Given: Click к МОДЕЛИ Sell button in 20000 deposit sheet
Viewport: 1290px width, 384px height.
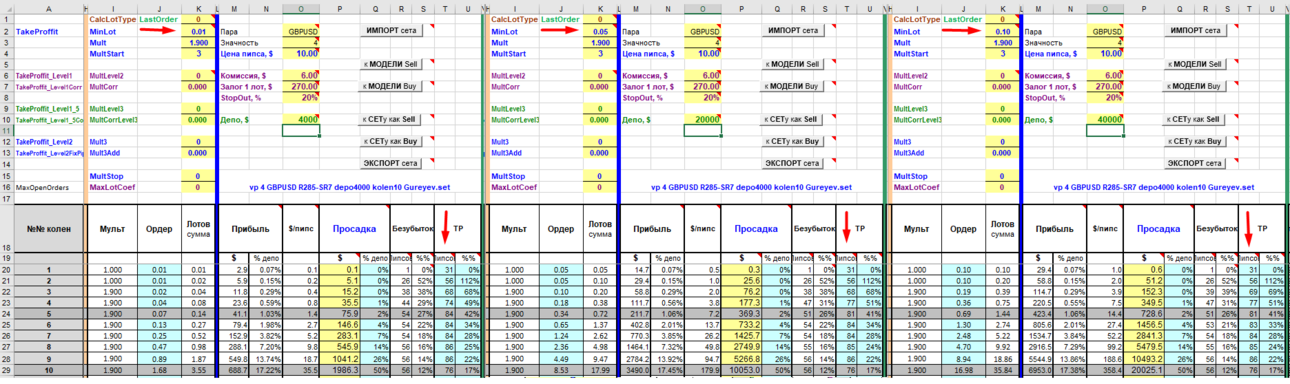Looking at the screenshot, I should click(794, 64).
